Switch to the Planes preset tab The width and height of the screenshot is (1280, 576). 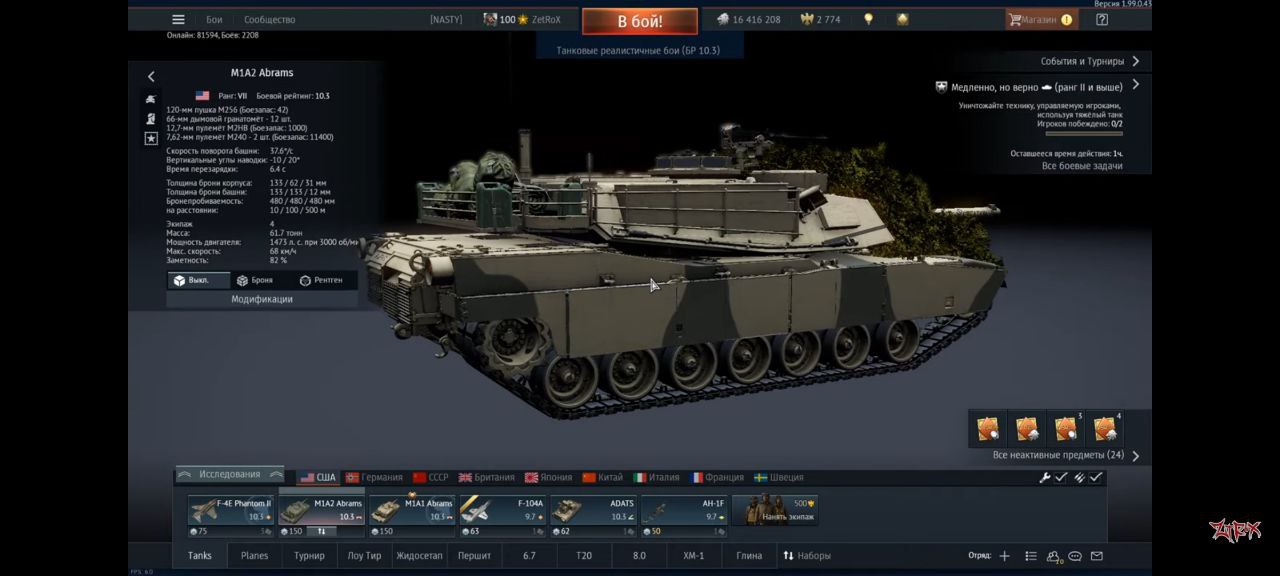pyautogui.click(x=255, y=556)
